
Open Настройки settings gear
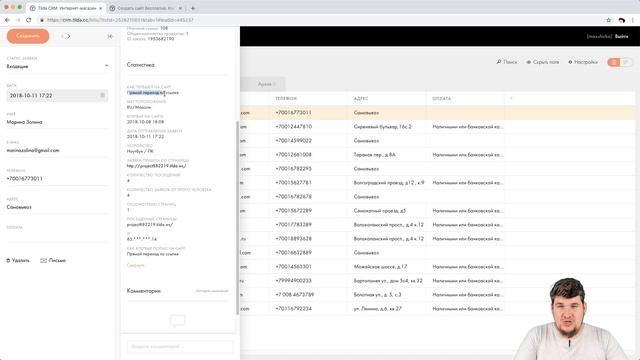(583, 62)
